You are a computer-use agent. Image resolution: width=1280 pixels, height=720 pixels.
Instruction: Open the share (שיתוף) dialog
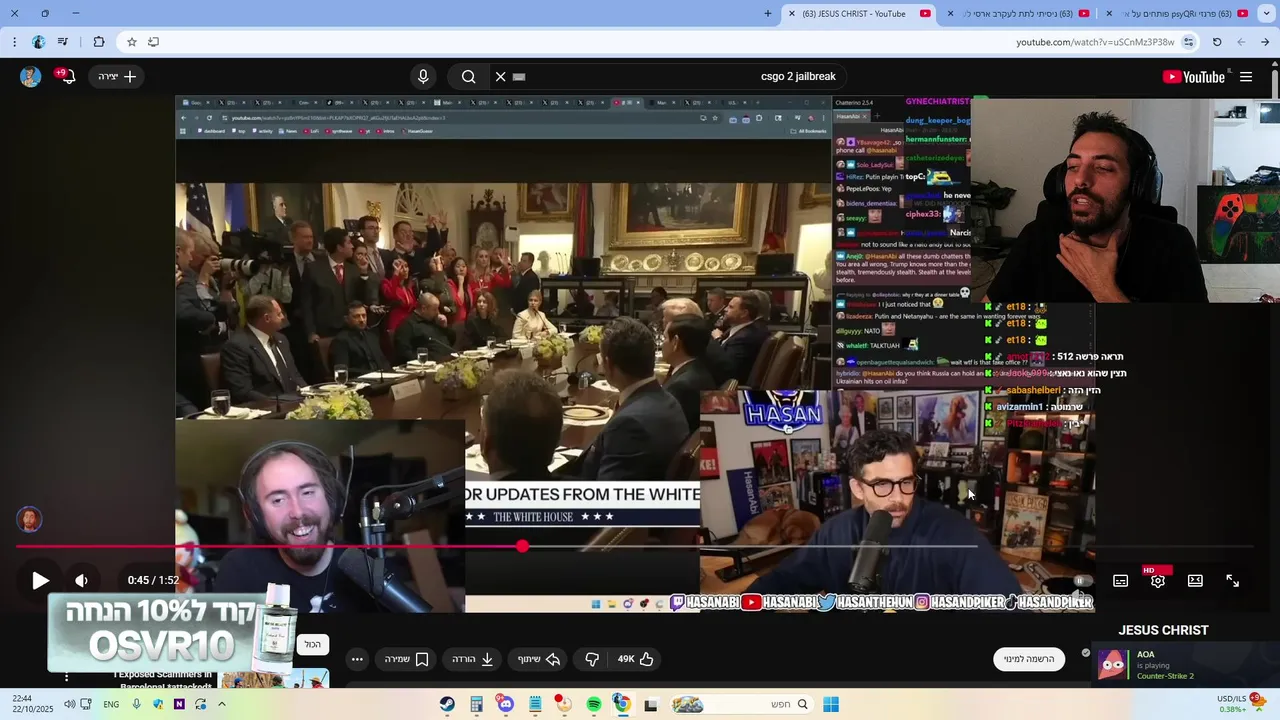click(539, 659)
